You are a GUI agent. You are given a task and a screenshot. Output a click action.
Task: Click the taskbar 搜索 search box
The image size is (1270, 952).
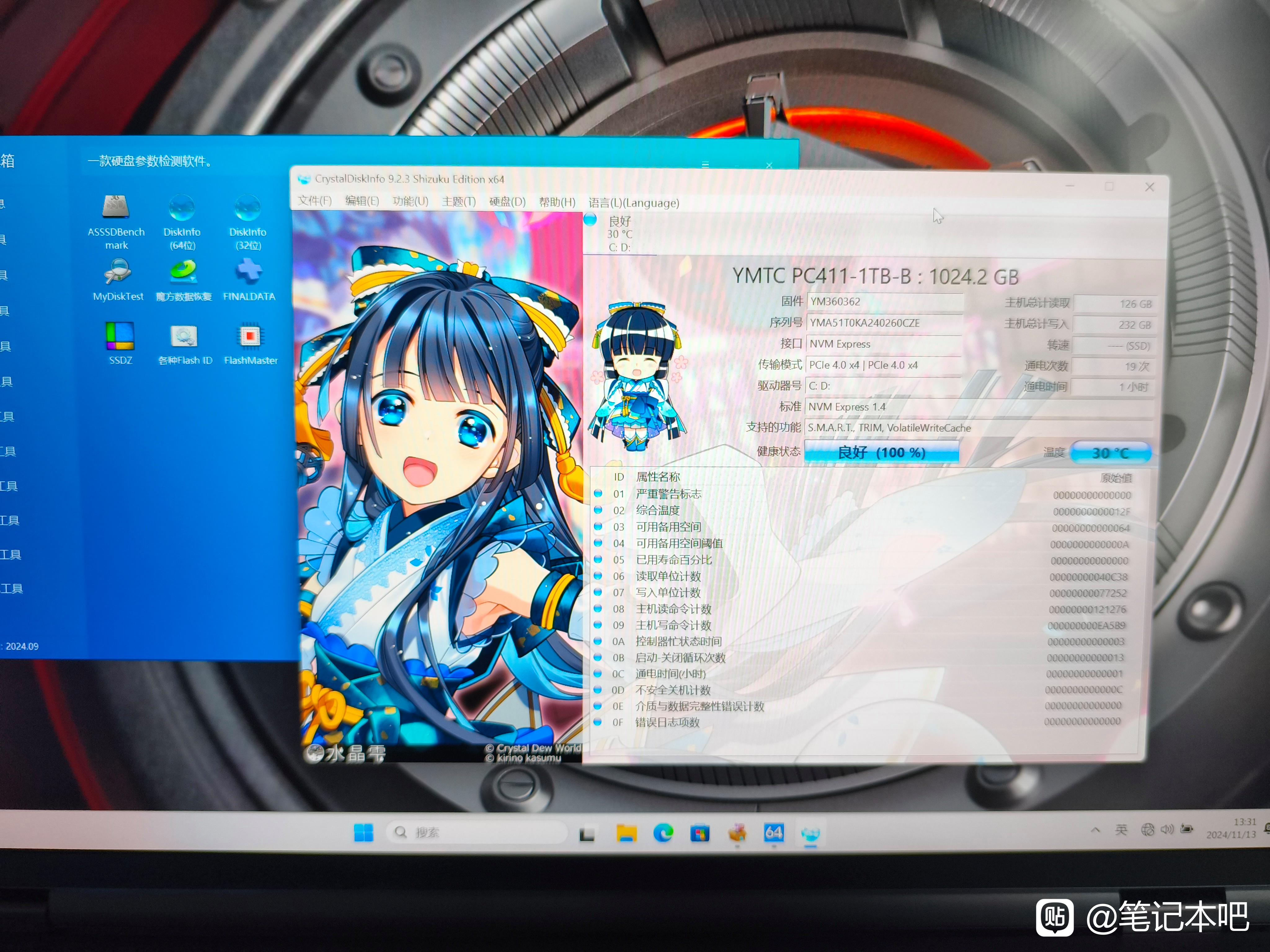pyautogui.click(x=477, y=832)
